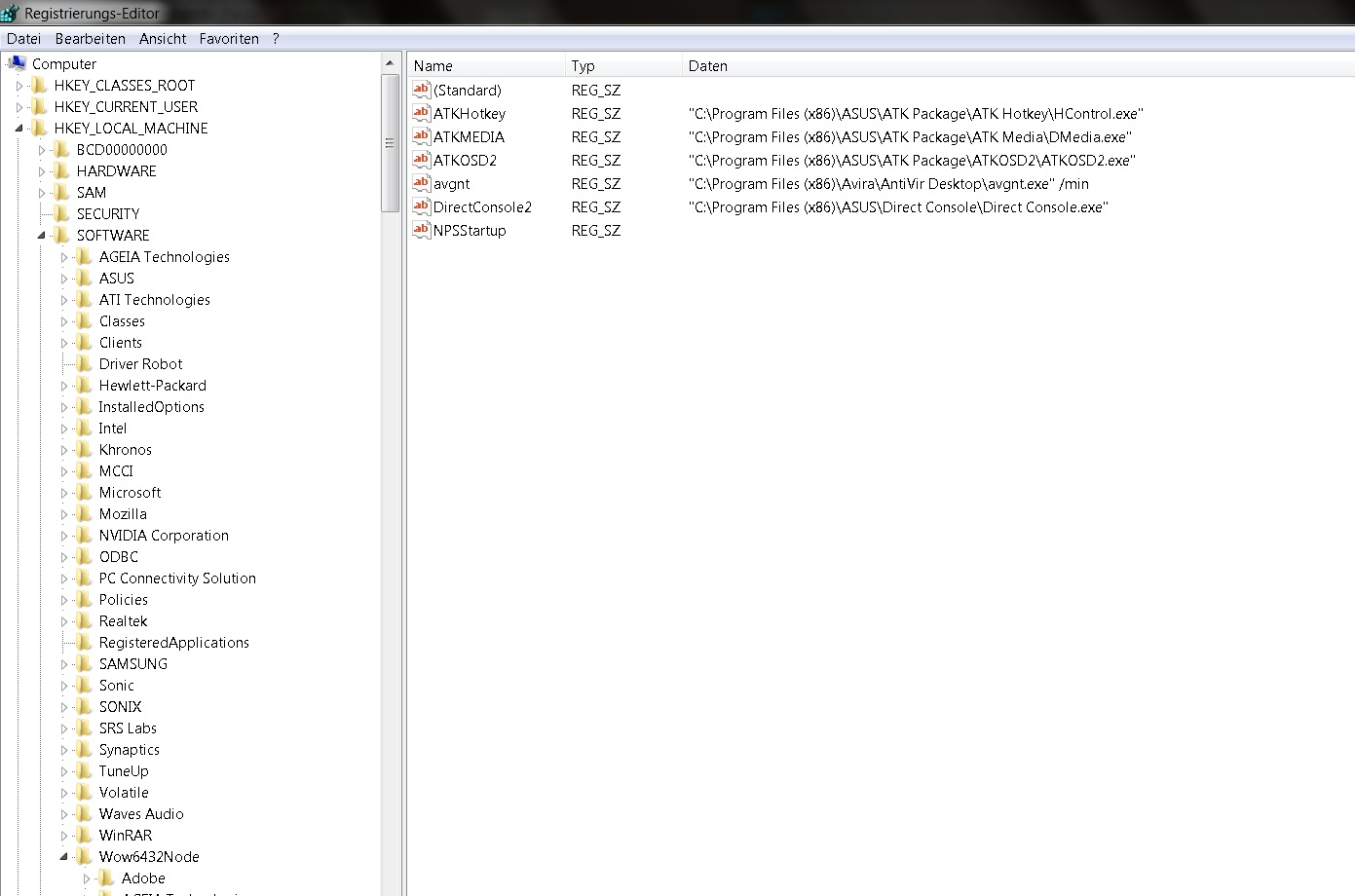The image size is (1355, 896).
Task: Sort values by the Name column header
Action: click(486, 66)
